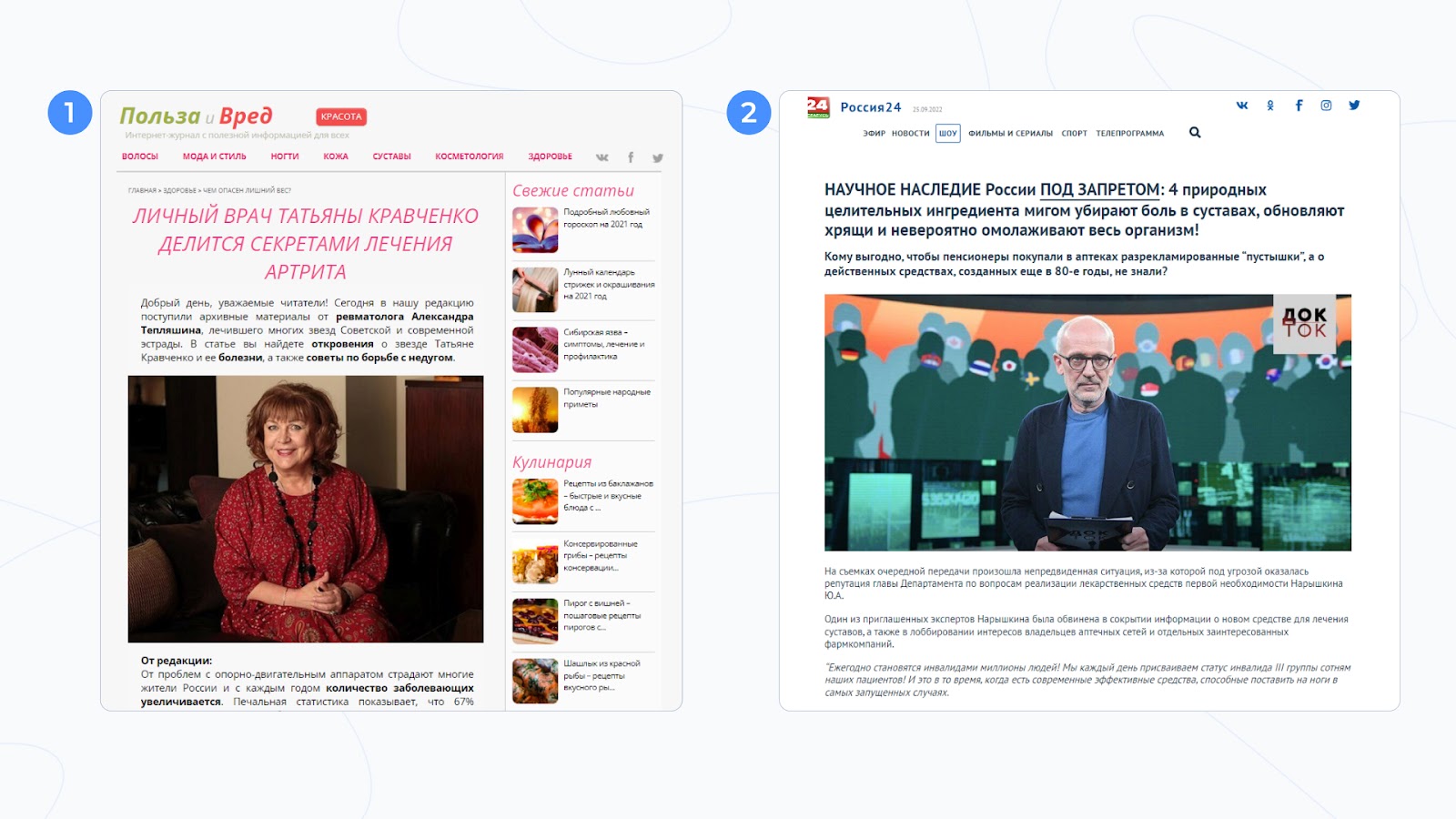1456x819 pixels.
Task: Open the ВОЛОСЫ menu item
Action: pos(140,157)
